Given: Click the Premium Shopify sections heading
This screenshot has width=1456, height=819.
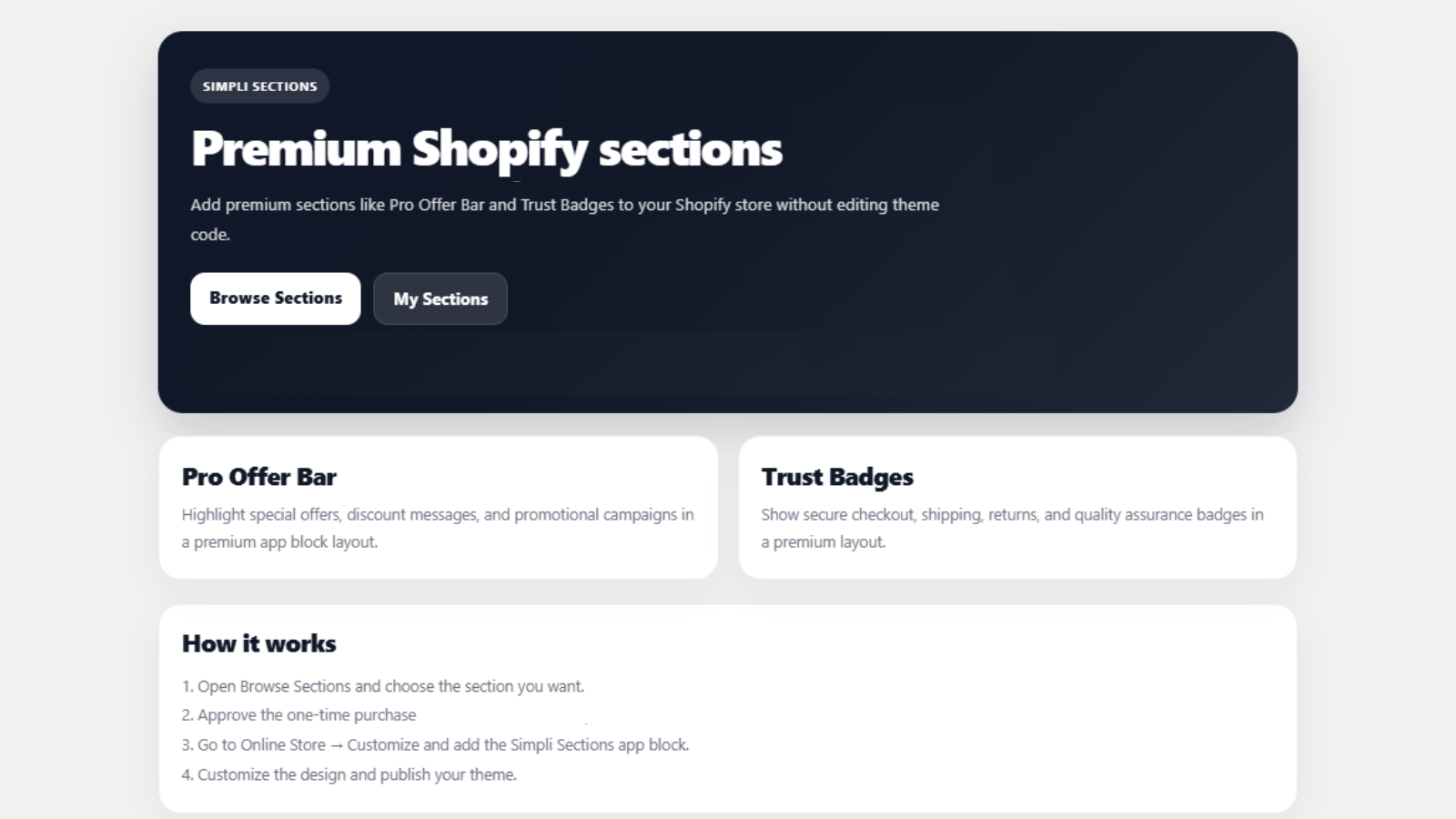Looking at the screenshot, I should 486,149.
